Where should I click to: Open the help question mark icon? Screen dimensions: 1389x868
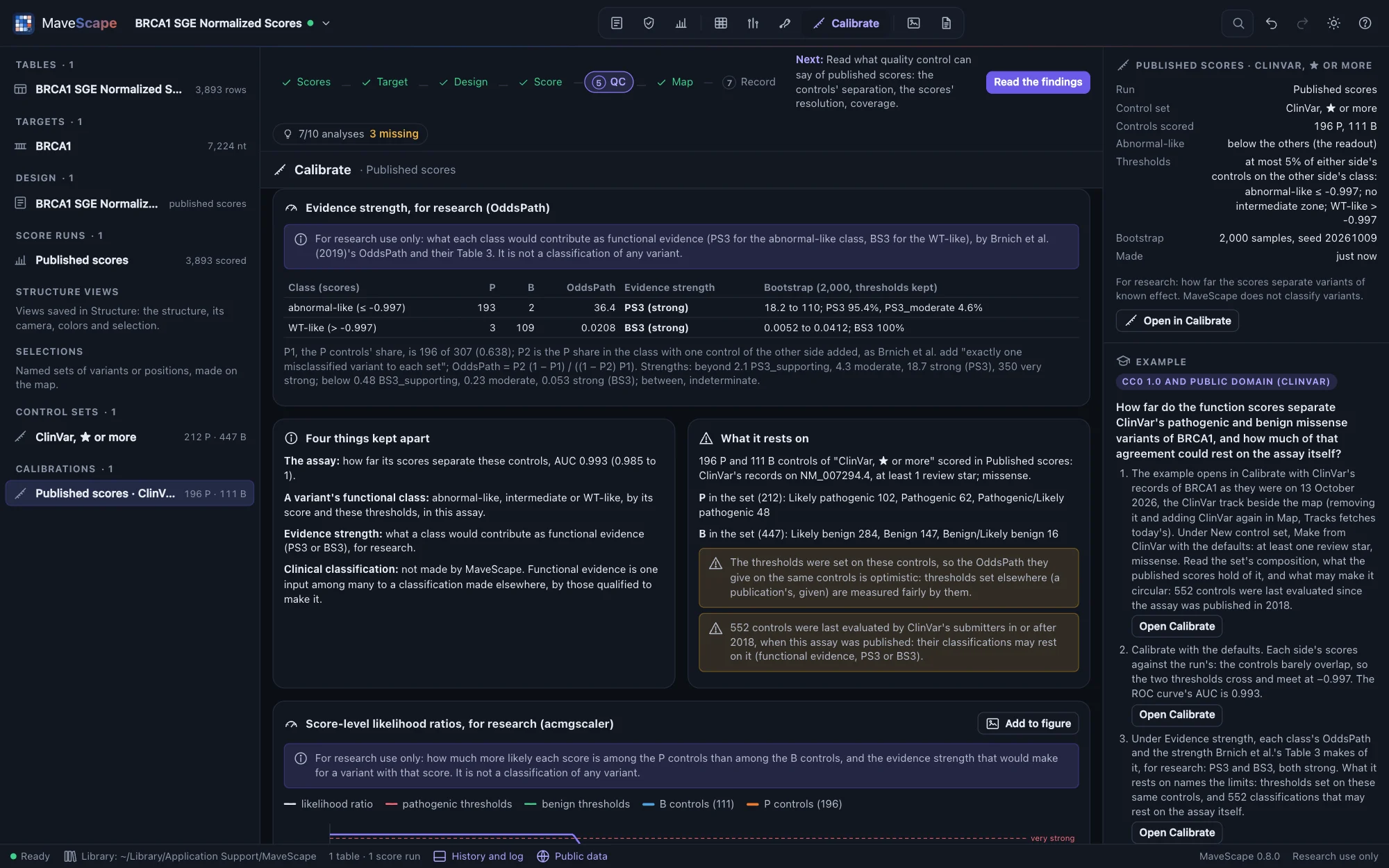[1365, 23]
